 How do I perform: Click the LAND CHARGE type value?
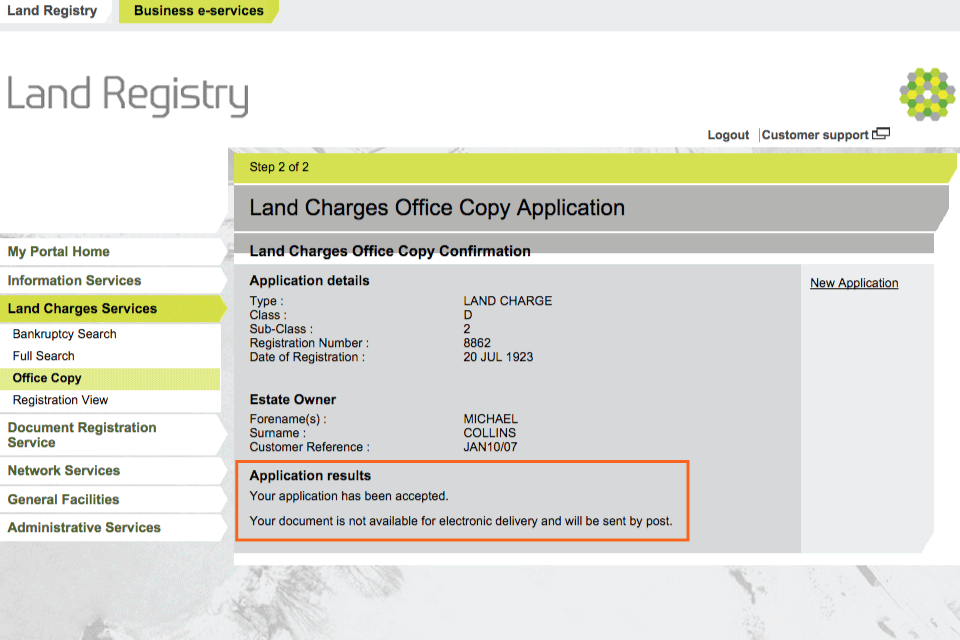click(x=508, y=301)
